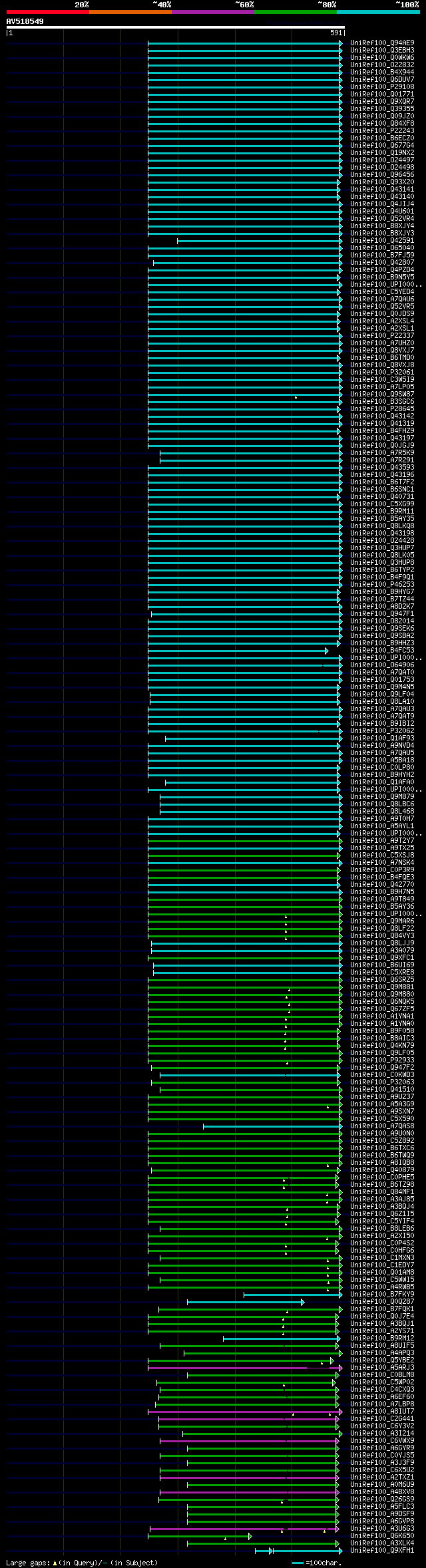
Task: Select hit label UniRef100_Q9SW87
Action: (x=382, y=394)
